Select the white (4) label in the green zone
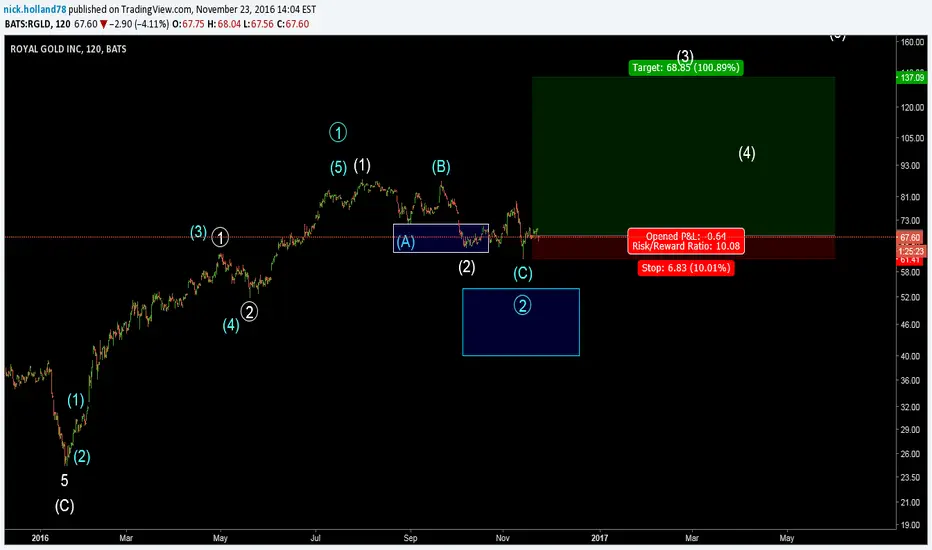Screen dimensions: 932x550 point(747,153)
